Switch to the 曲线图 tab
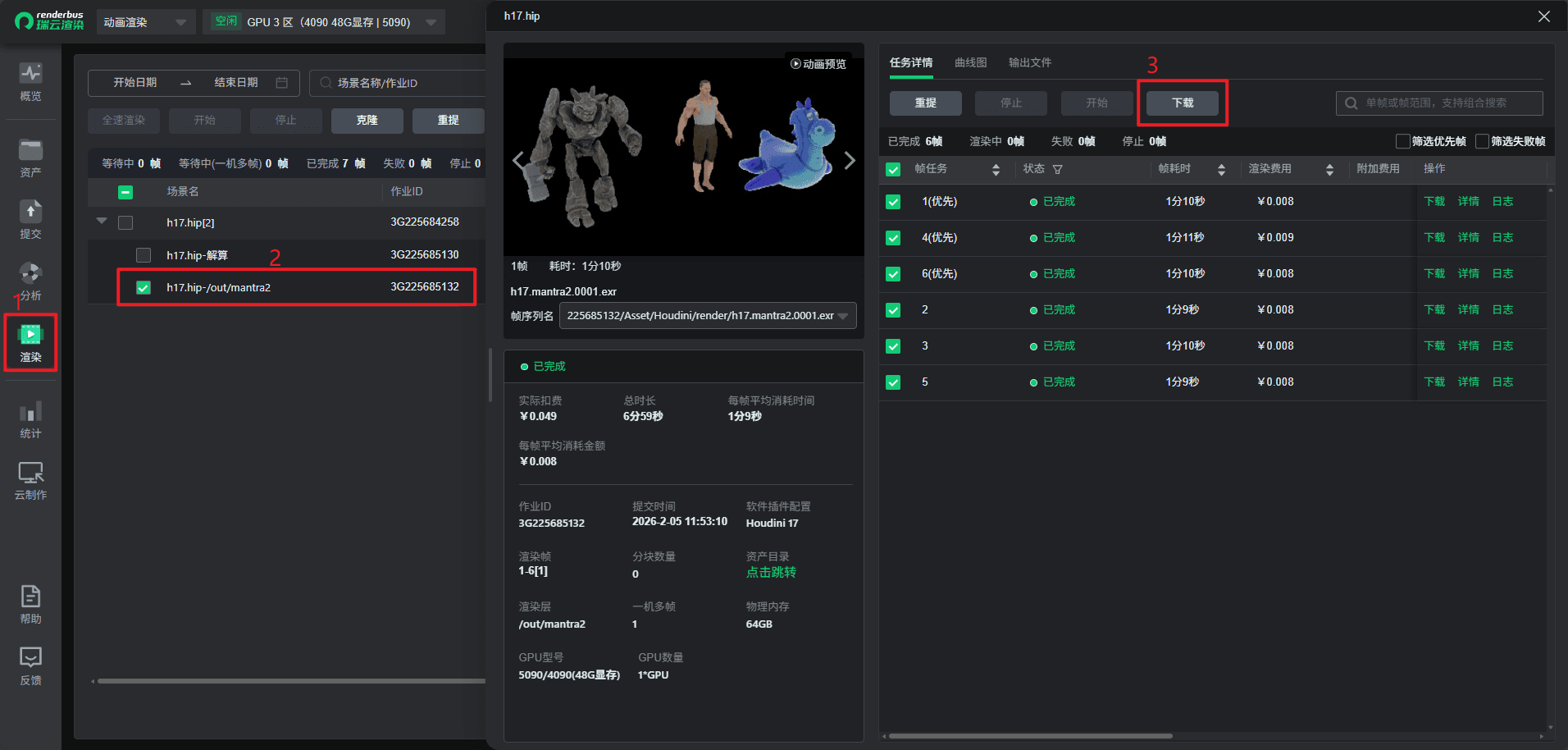 970,62
